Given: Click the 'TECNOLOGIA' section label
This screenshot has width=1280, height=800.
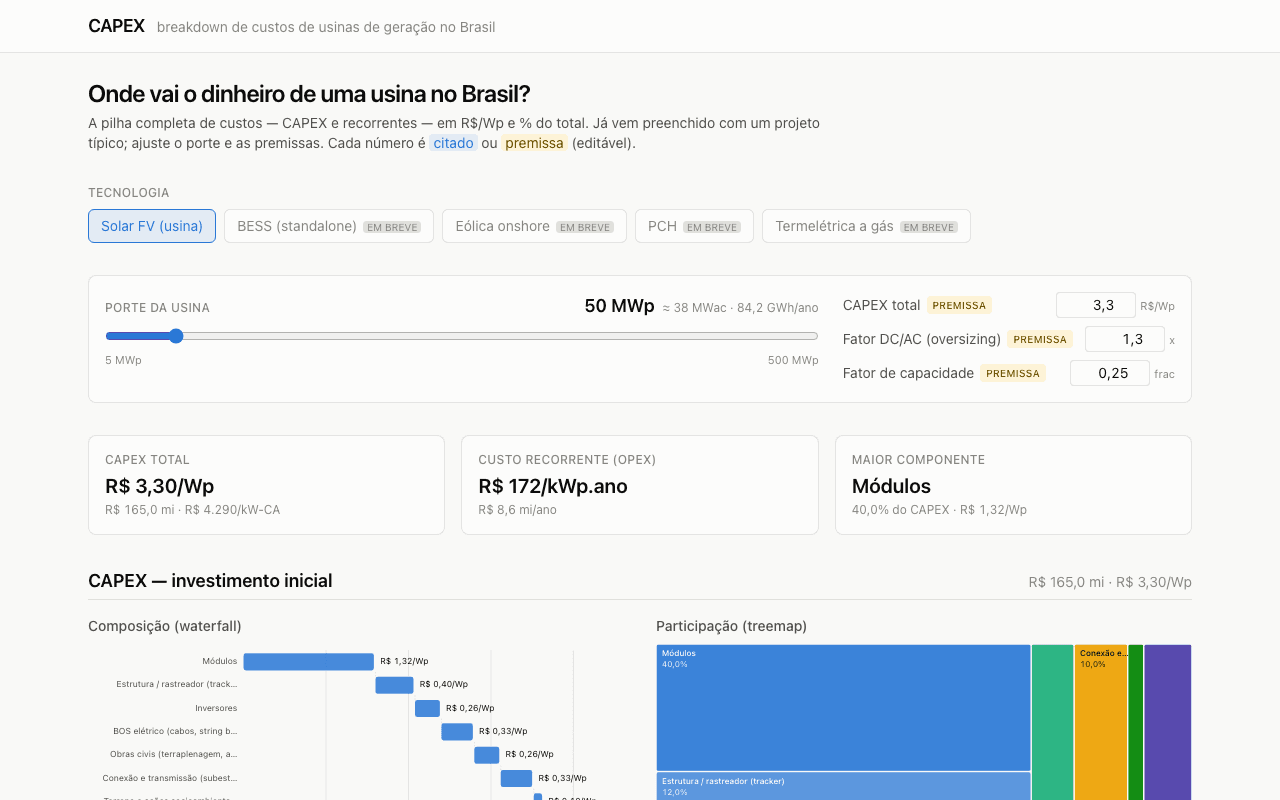Looking at the screenshot, I should pos(129,193).
